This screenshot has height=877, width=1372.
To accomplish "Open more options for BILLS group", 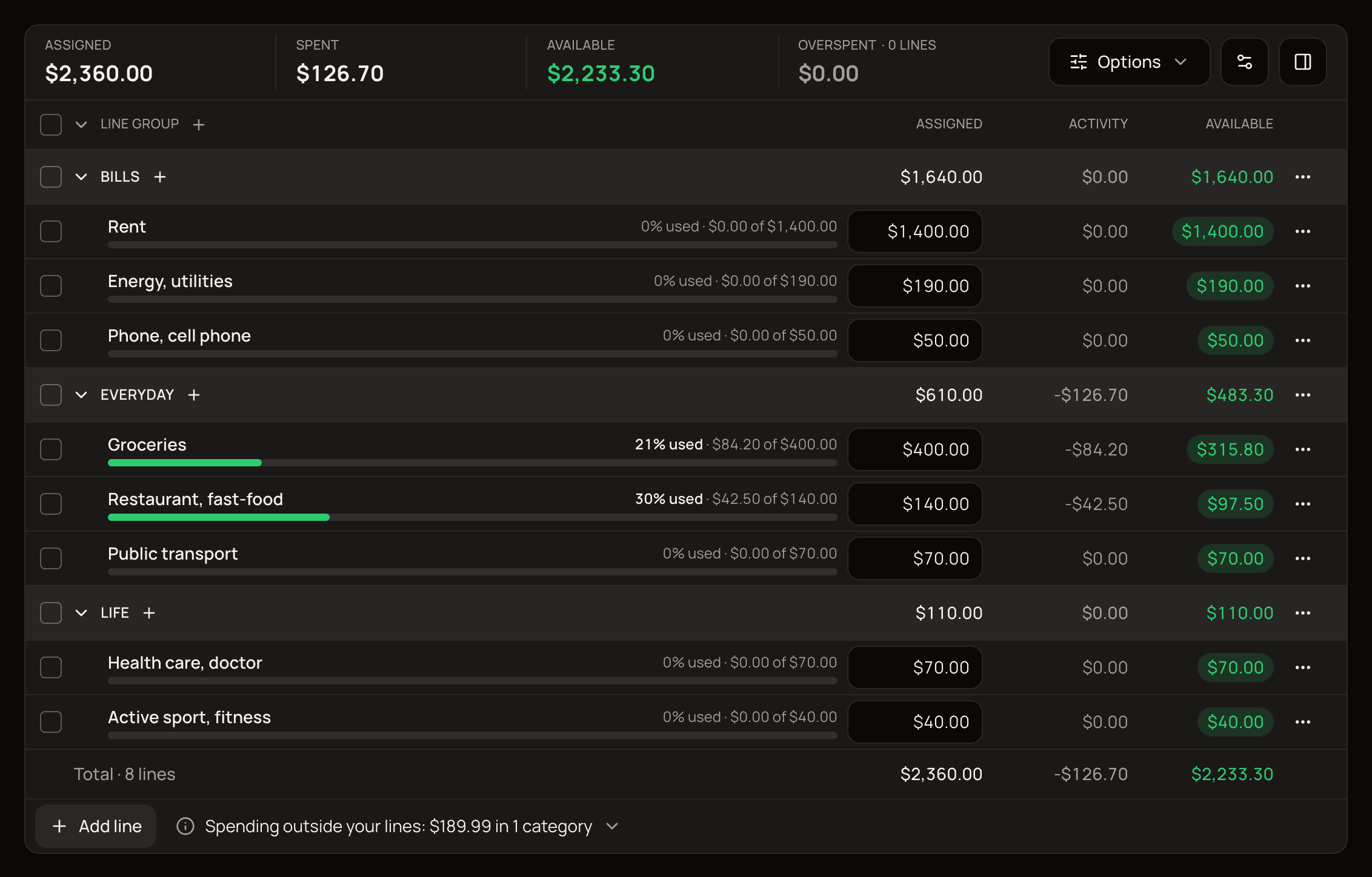I will (1303, 177).
